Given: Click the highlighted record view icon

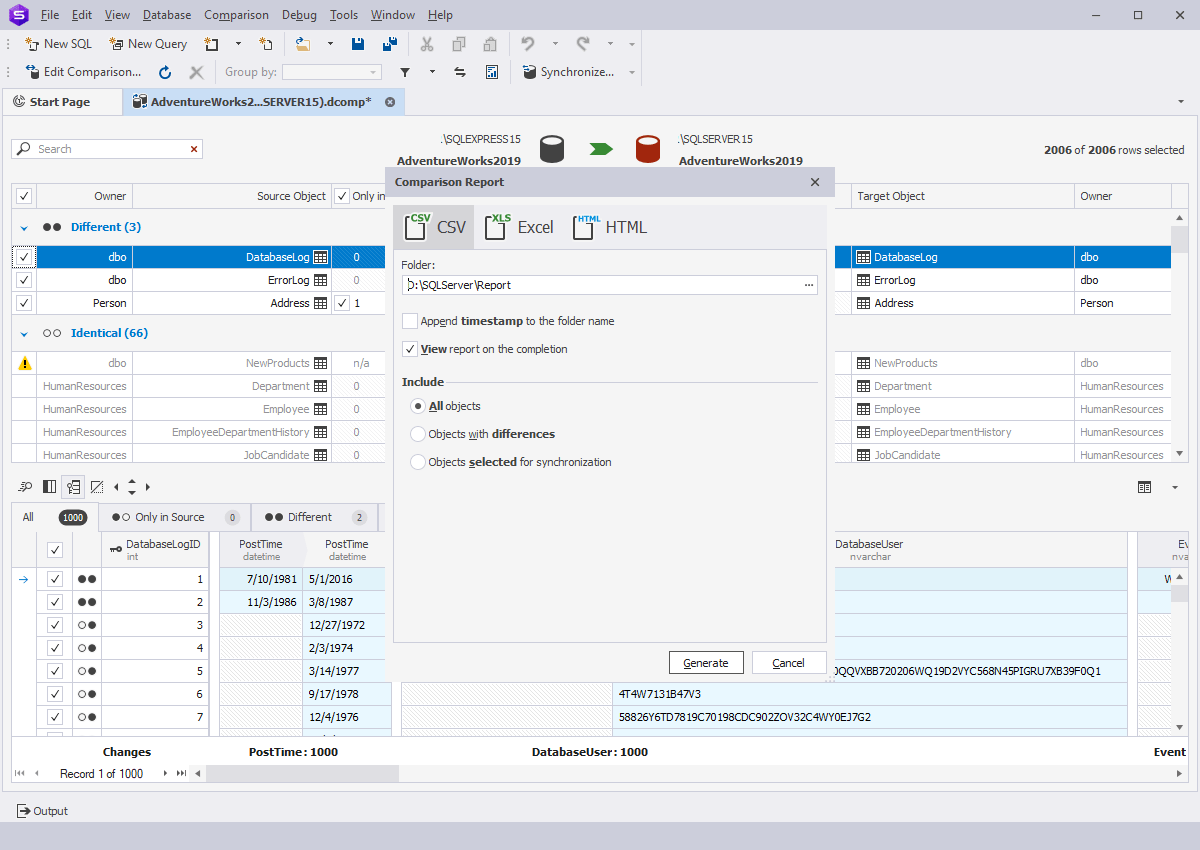Looking at the screenshot, I should point(73,487).
